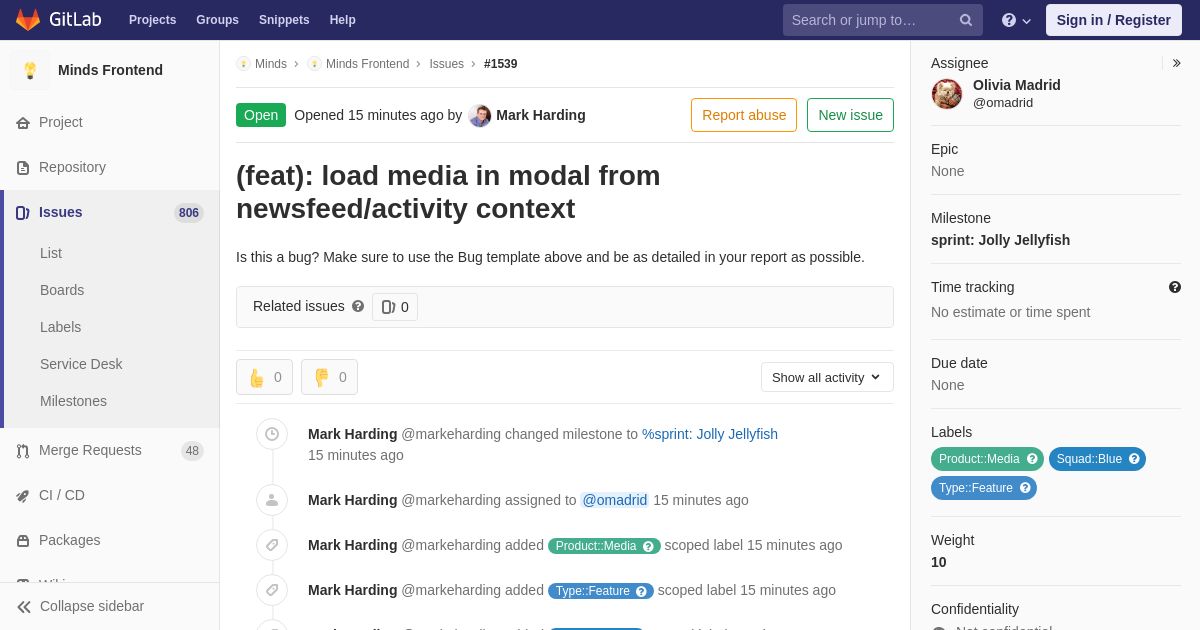Click help icon on sidebar Product::Media label
Screen dimensions: 1200x630
tap(1032, 459)
